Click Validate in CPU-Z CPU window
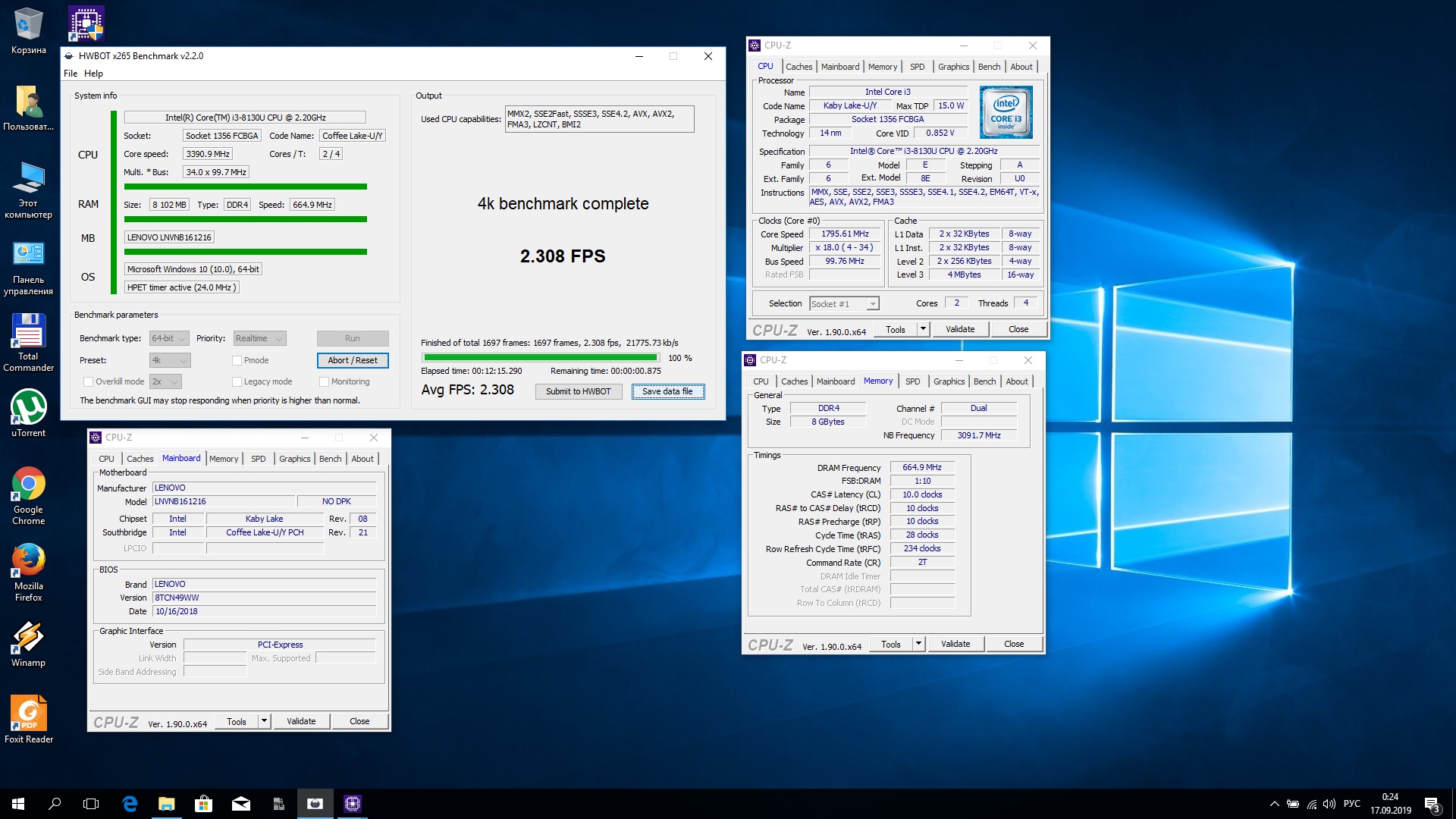Viewport: 1456px width, 819px height. 960,329
